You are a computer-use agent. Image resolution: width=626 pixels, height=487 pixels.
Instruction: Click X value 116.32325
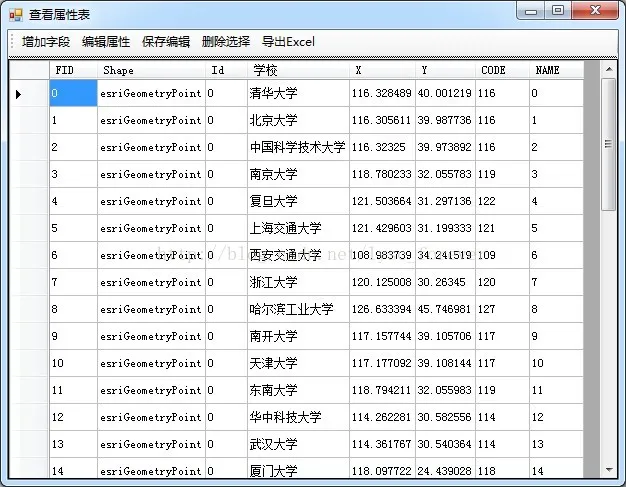[382, 147]
